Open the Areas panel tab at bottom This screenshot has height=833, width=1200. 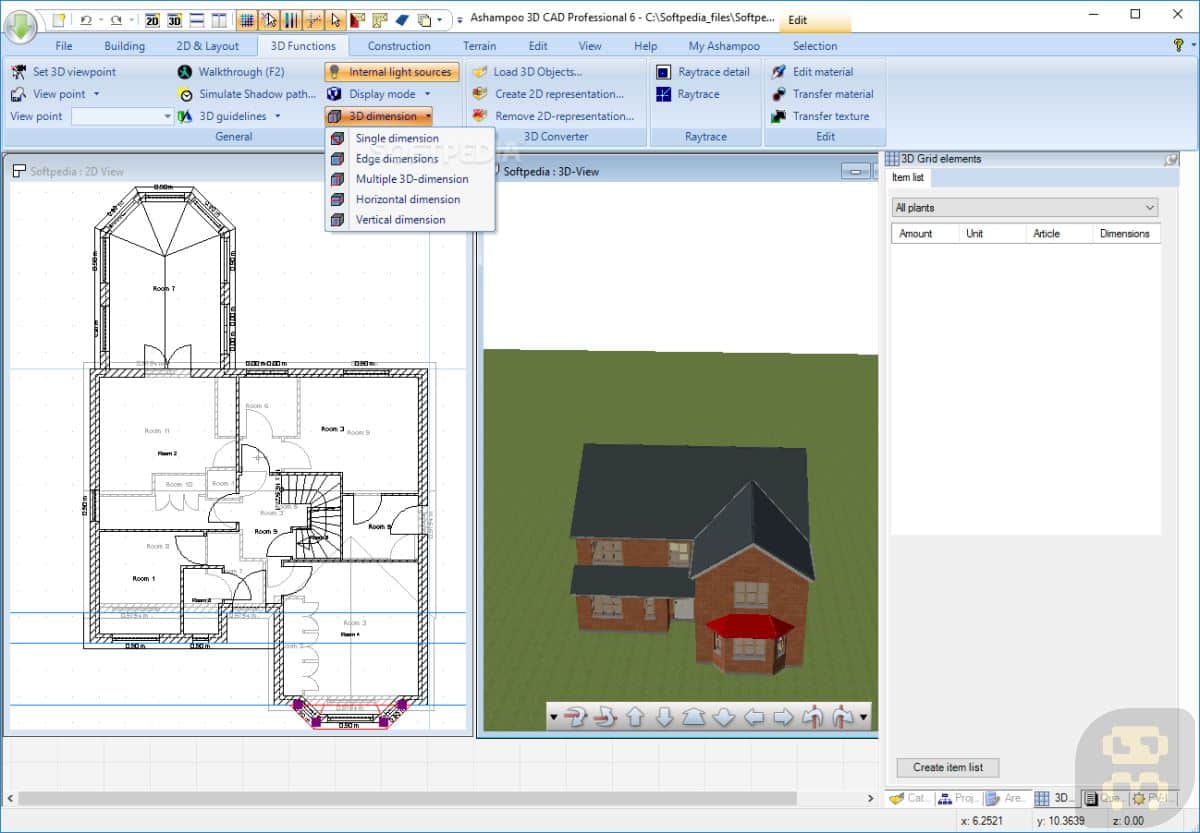point(1006,798)
